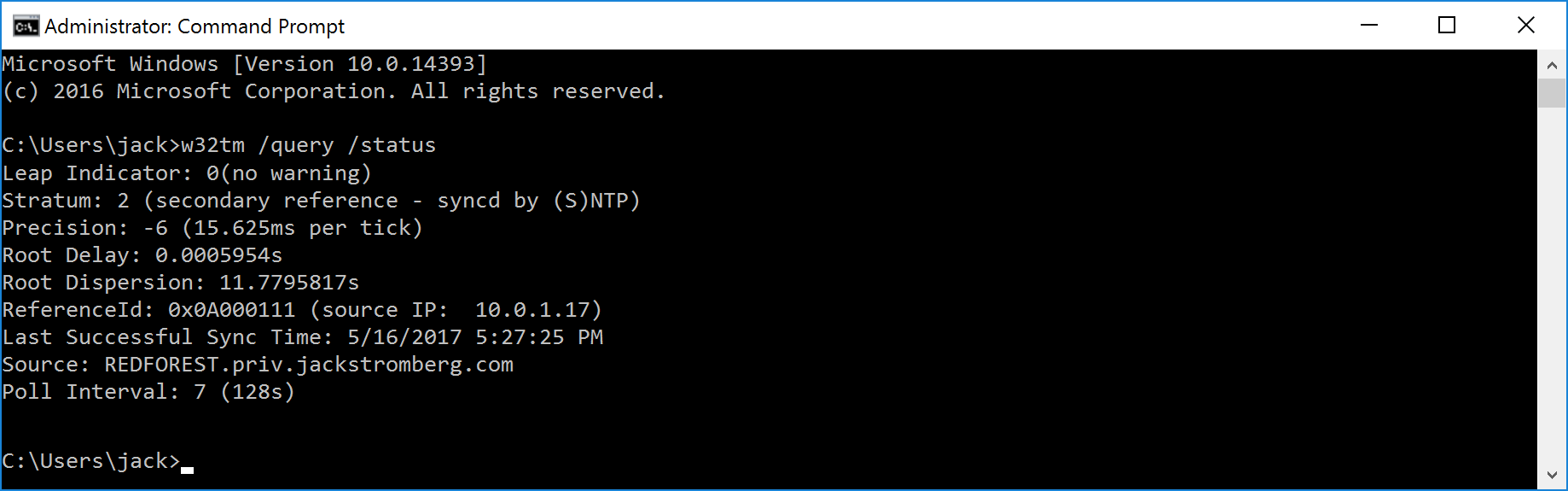The width and height of the screenshot is (1568, 491).
Task: Click the vertical scrollbar thumb
Action: [1552, 92]
